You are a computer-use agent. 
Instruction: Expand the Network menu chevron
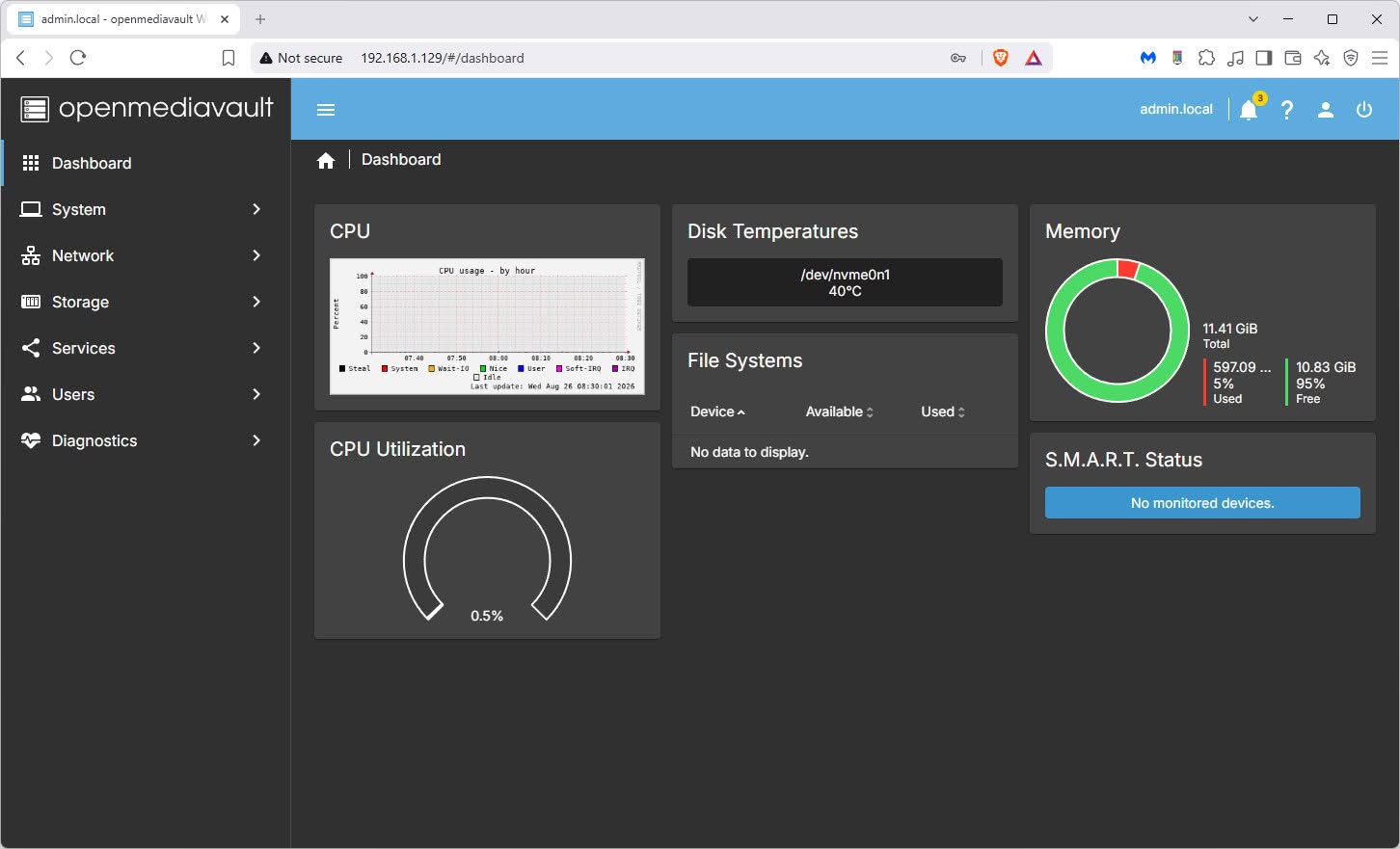pyautogui.click(x=256, y=255)
